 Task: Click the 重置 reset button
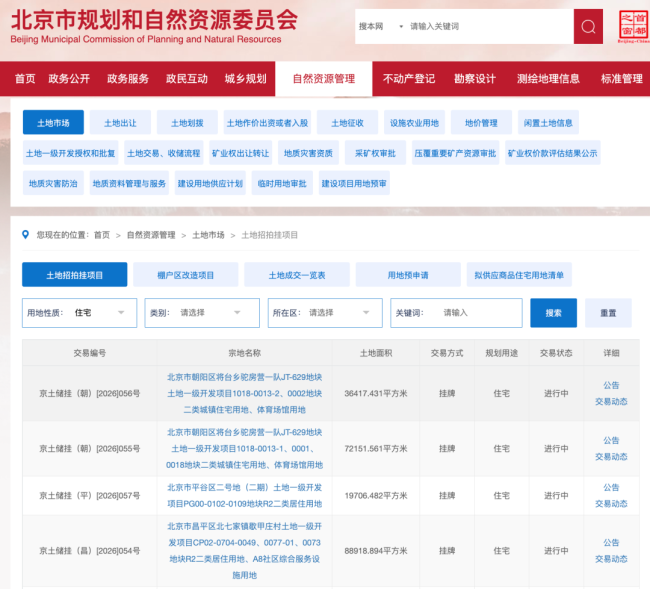click(608, 313)
